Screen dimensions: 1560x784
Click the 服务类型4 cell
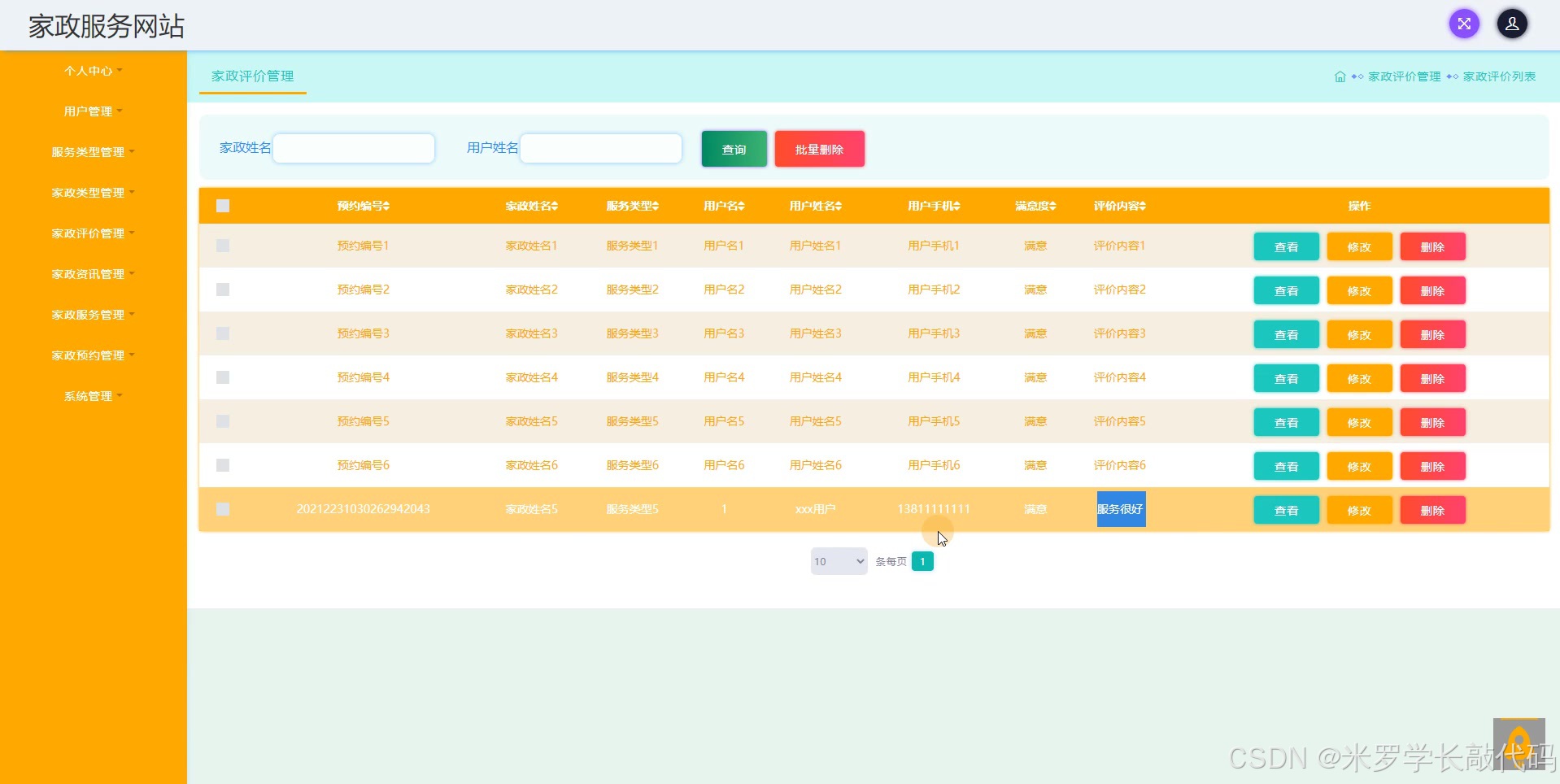(632, 377)
